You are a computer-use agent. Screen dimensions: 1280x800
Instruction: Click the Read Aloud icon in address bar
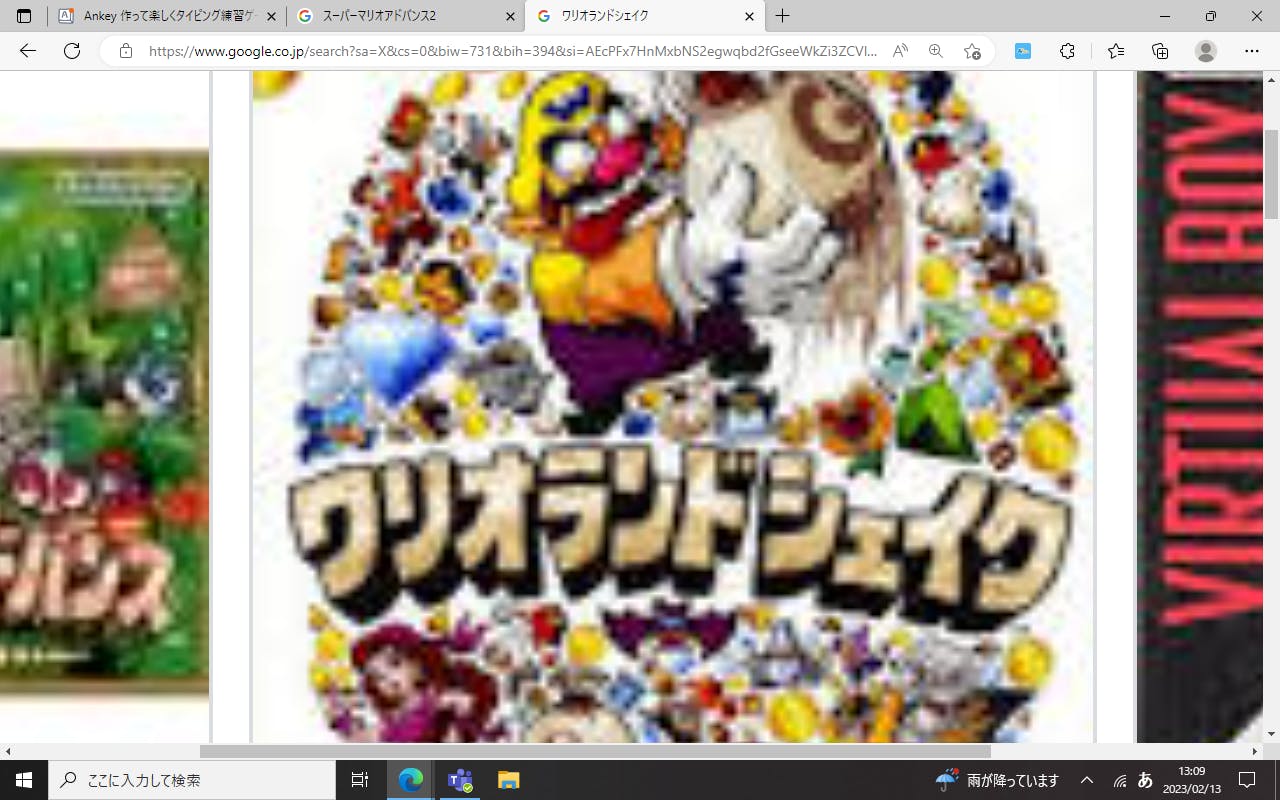coord(900,51)
